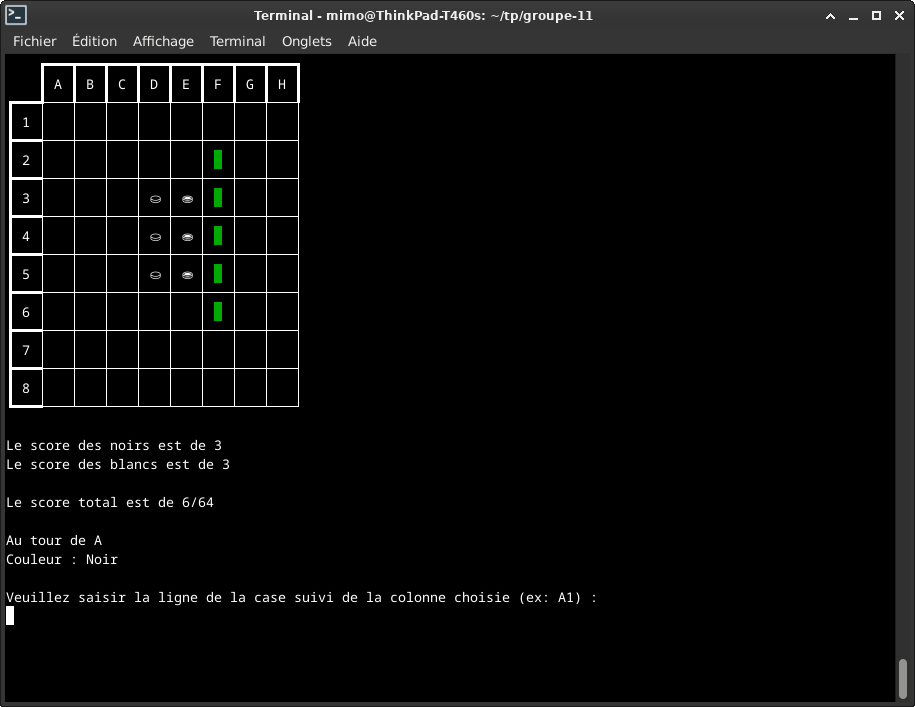Roll up the window with the arrow button
Image resolution: width=915 pixels, height=707 pixels.
click(830, 15)
